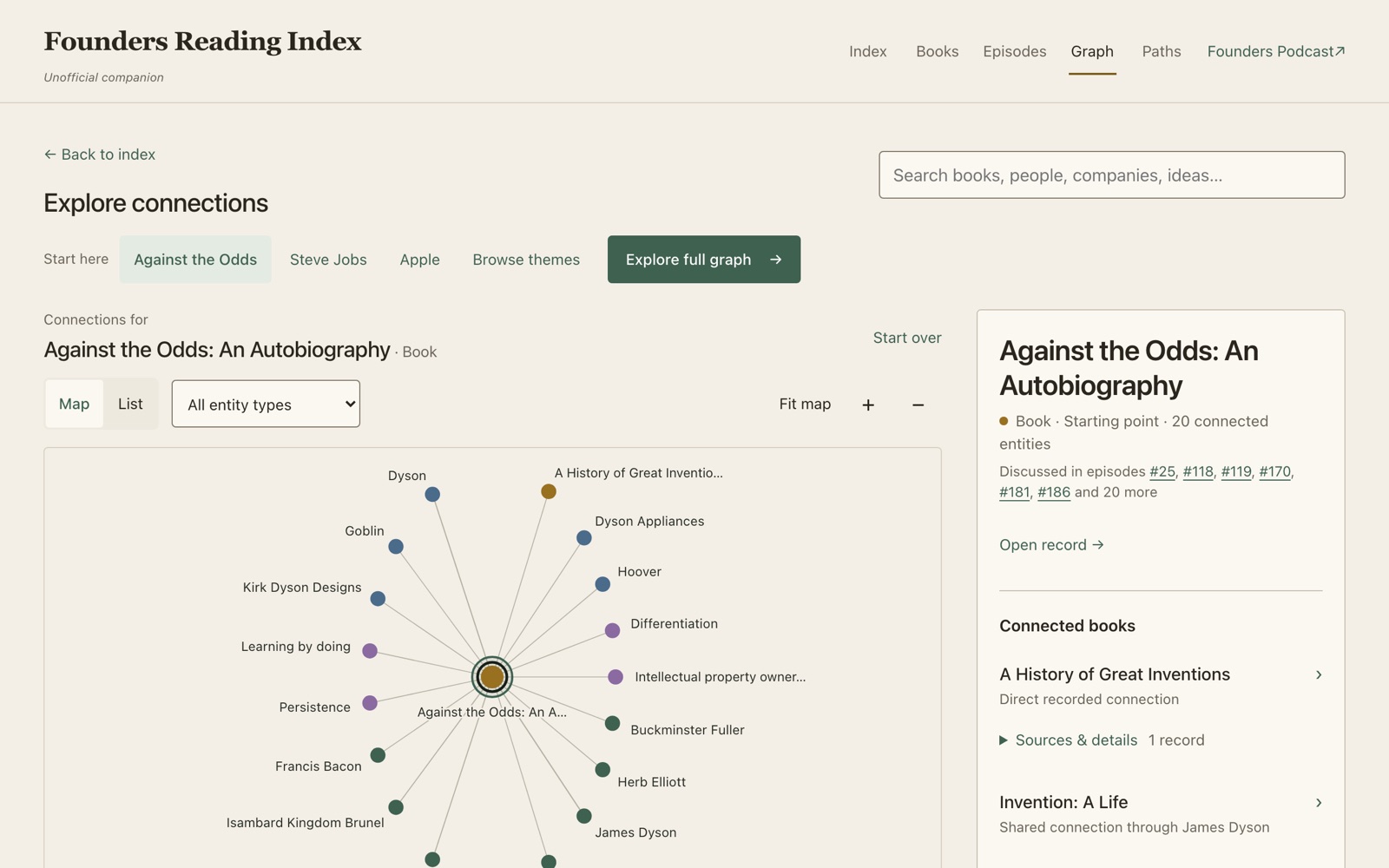Image resolution: width=1389 pixels, height=868 pixels.
Task: Click the Isambard Kingdom Brunel node
Action: click(396, 807)
